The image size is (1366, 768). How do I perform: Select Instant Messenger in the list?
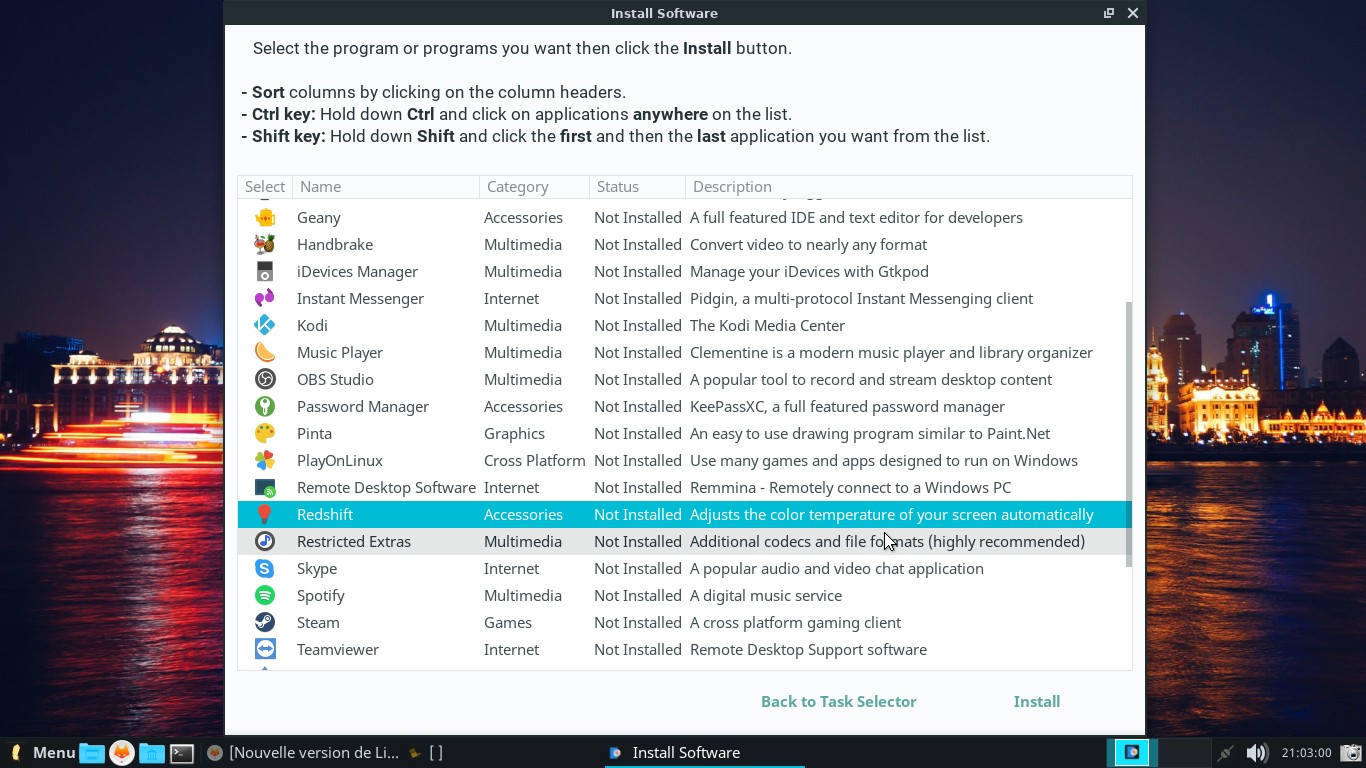[x=360, y=299]
